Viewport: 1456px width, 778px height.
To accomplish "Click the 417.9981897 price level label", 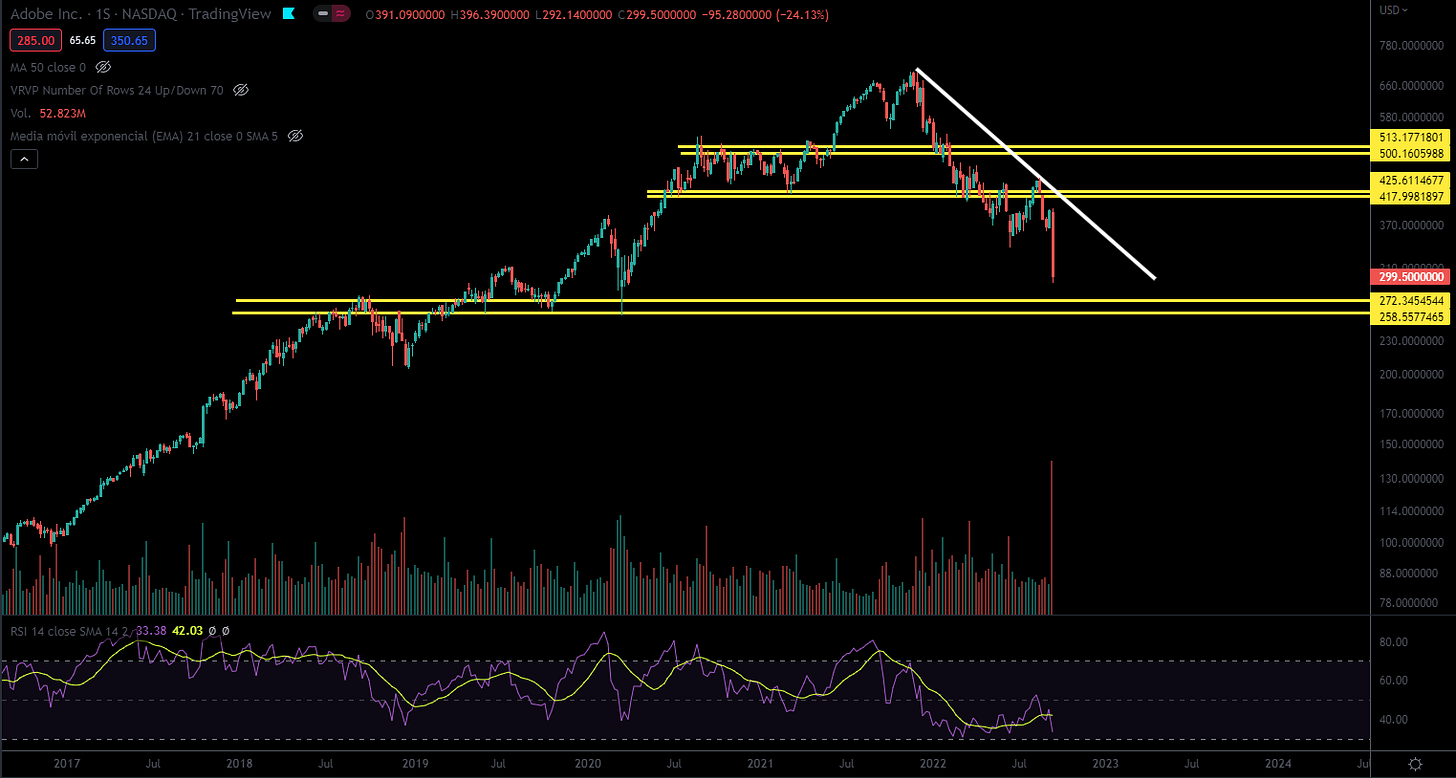I will click(x=1411, y=197).
